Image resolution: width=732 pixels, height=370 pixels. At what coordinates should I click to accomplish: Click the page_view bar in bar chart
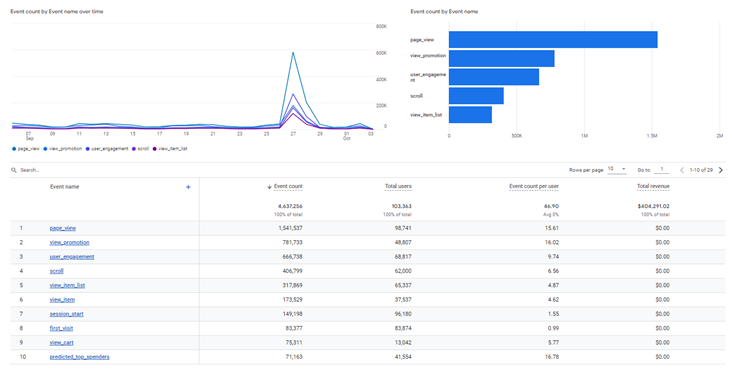coord(553,40)
